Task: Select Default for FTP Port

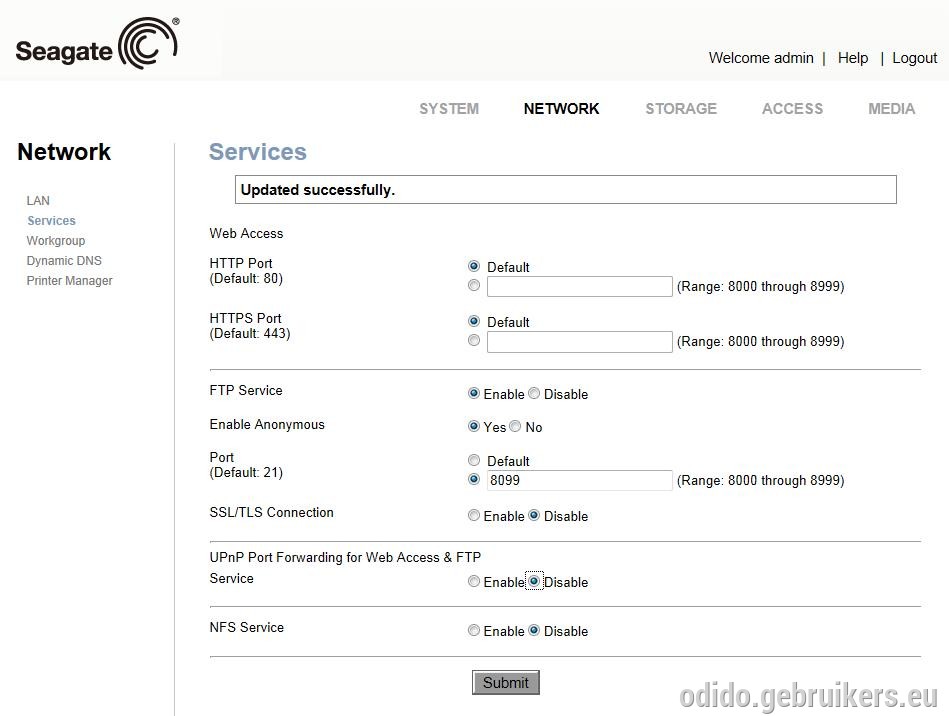Action: click(474, 460)
